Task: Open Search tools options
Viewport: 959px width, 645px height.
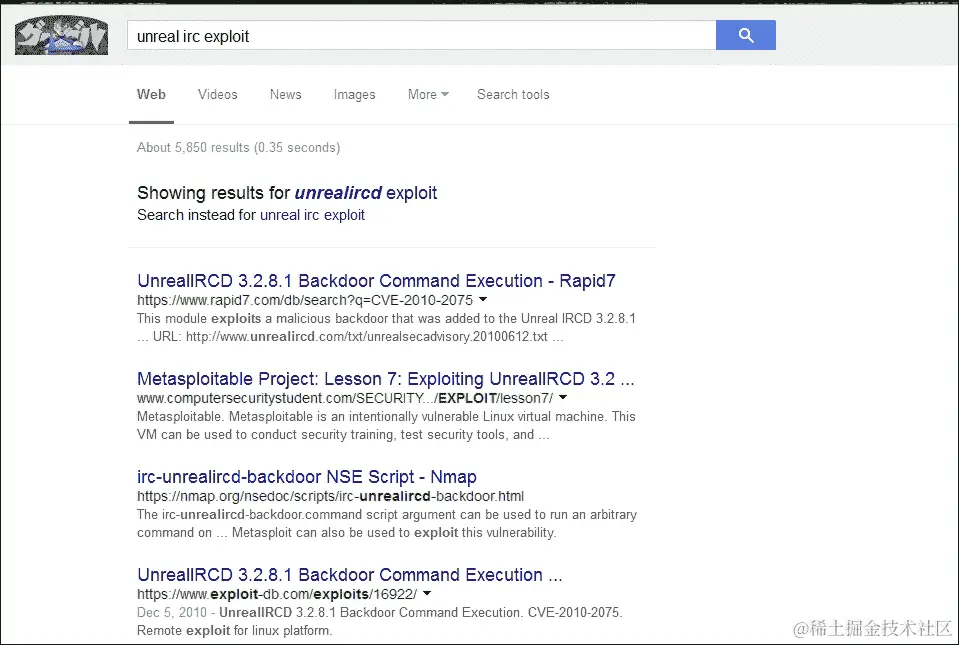Action: (513, 95)
